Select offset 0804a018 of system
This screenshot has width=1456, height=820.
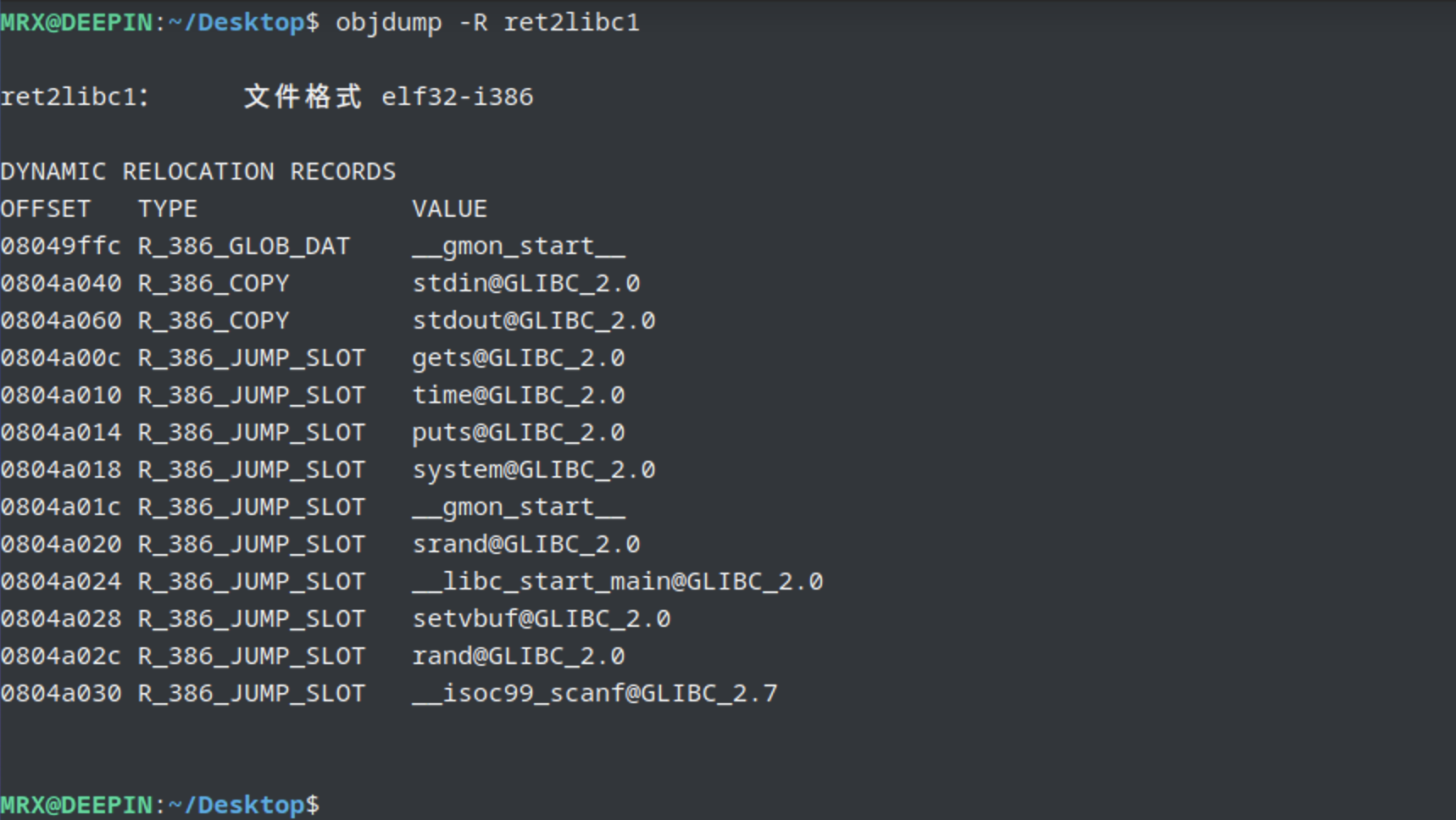[x=61, y=469]
